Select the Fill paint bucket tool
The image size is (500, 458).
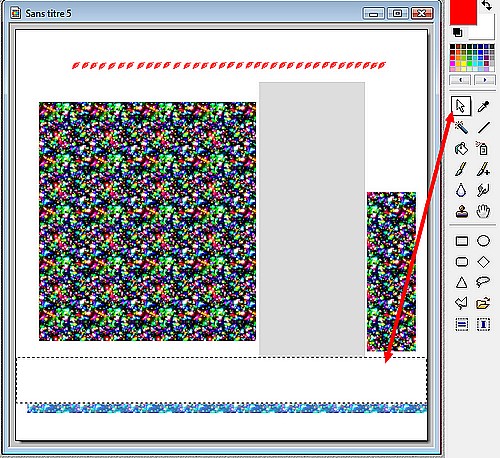tap(461, 148)
